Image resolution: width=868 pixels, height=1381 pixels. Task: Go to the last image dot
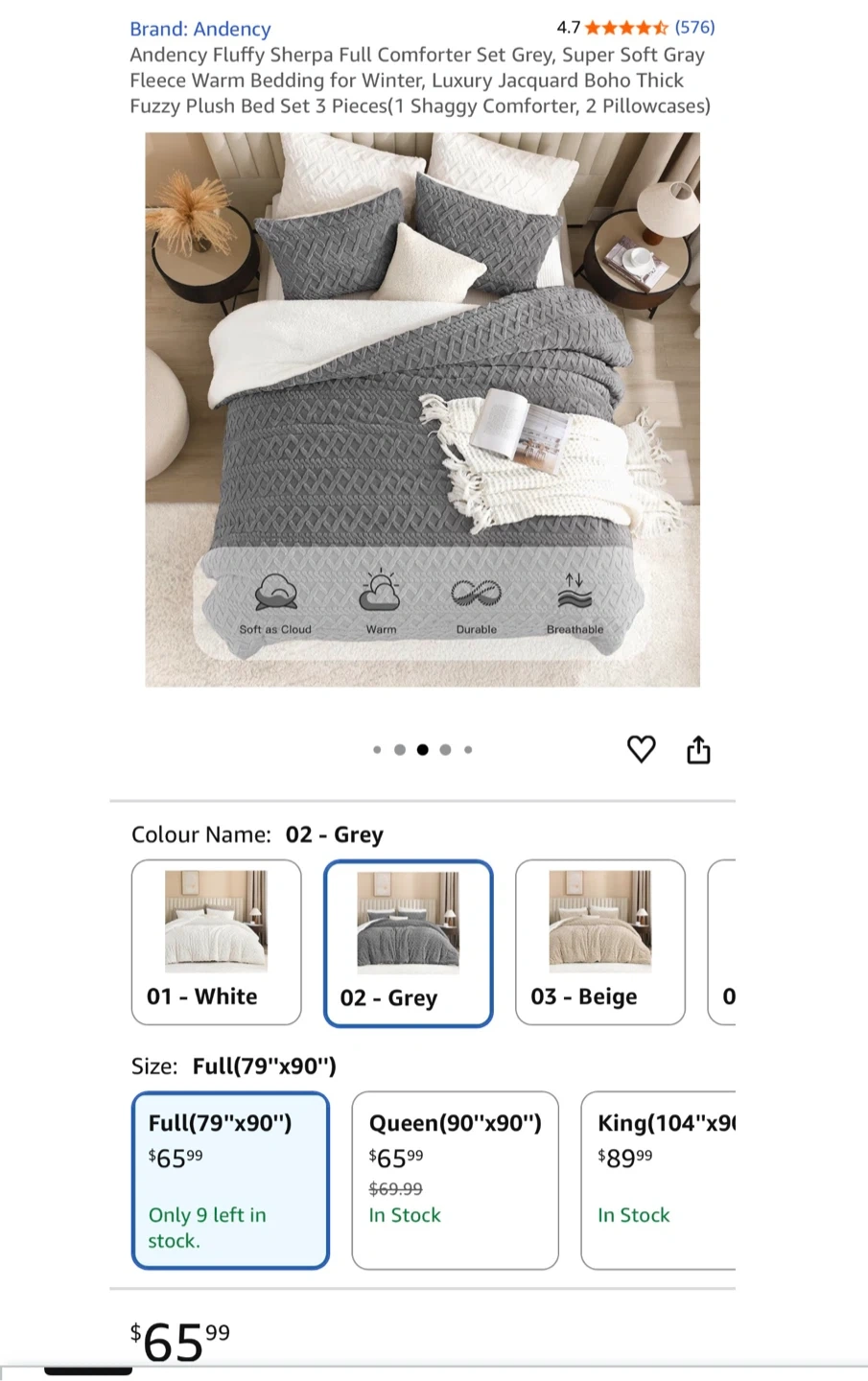click(x=468, y=750)
